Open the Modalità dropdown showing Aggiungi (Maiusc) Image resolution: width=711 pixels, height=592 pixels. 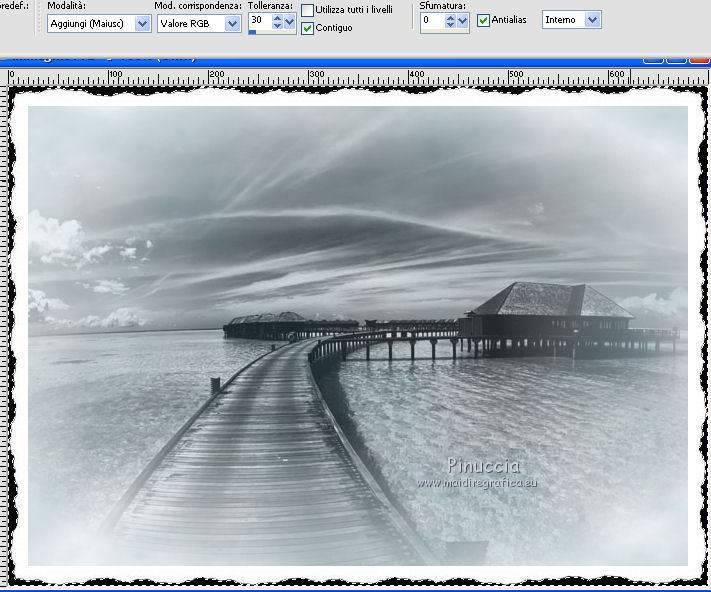coord(99,24)
